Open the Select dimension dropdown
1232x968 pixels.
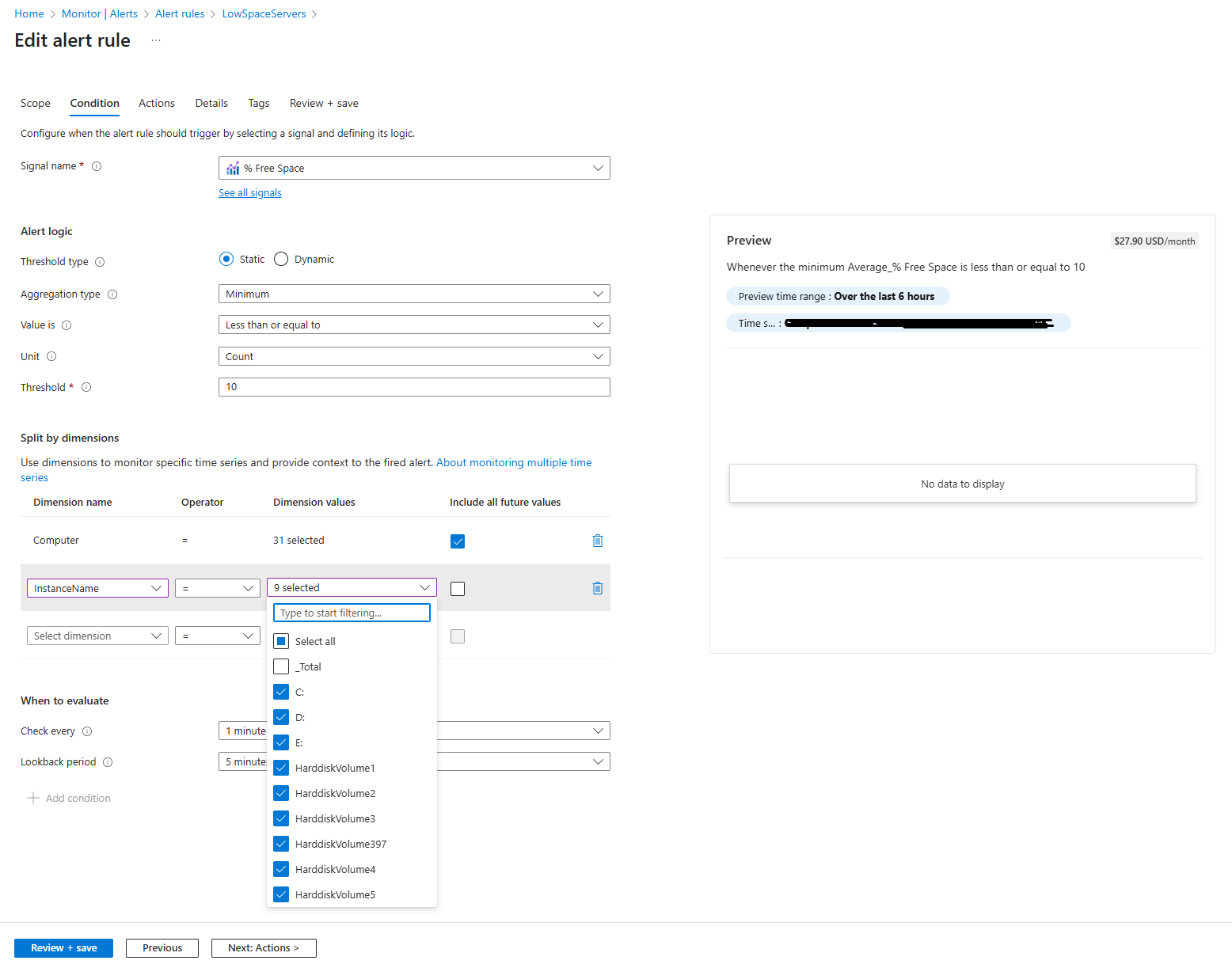coord(97,636)
